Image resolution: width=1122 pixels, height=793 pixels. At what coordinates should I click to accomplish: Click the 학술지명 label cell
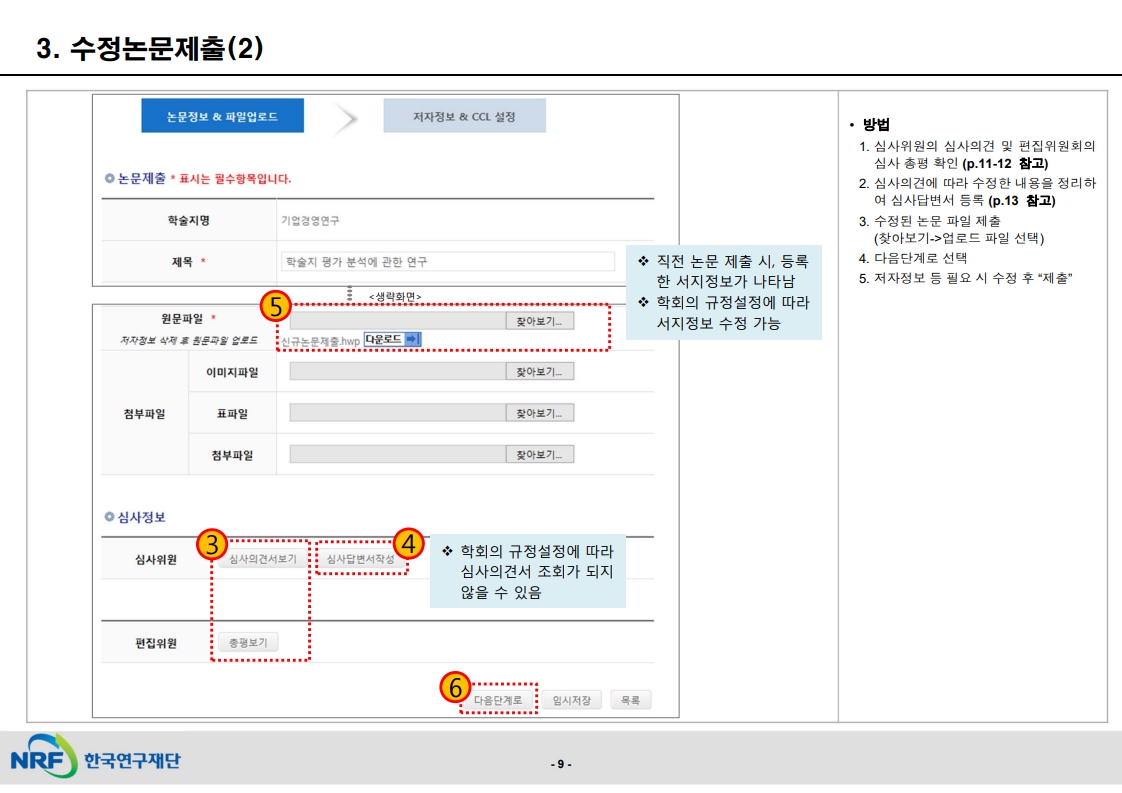pos(189,220)
